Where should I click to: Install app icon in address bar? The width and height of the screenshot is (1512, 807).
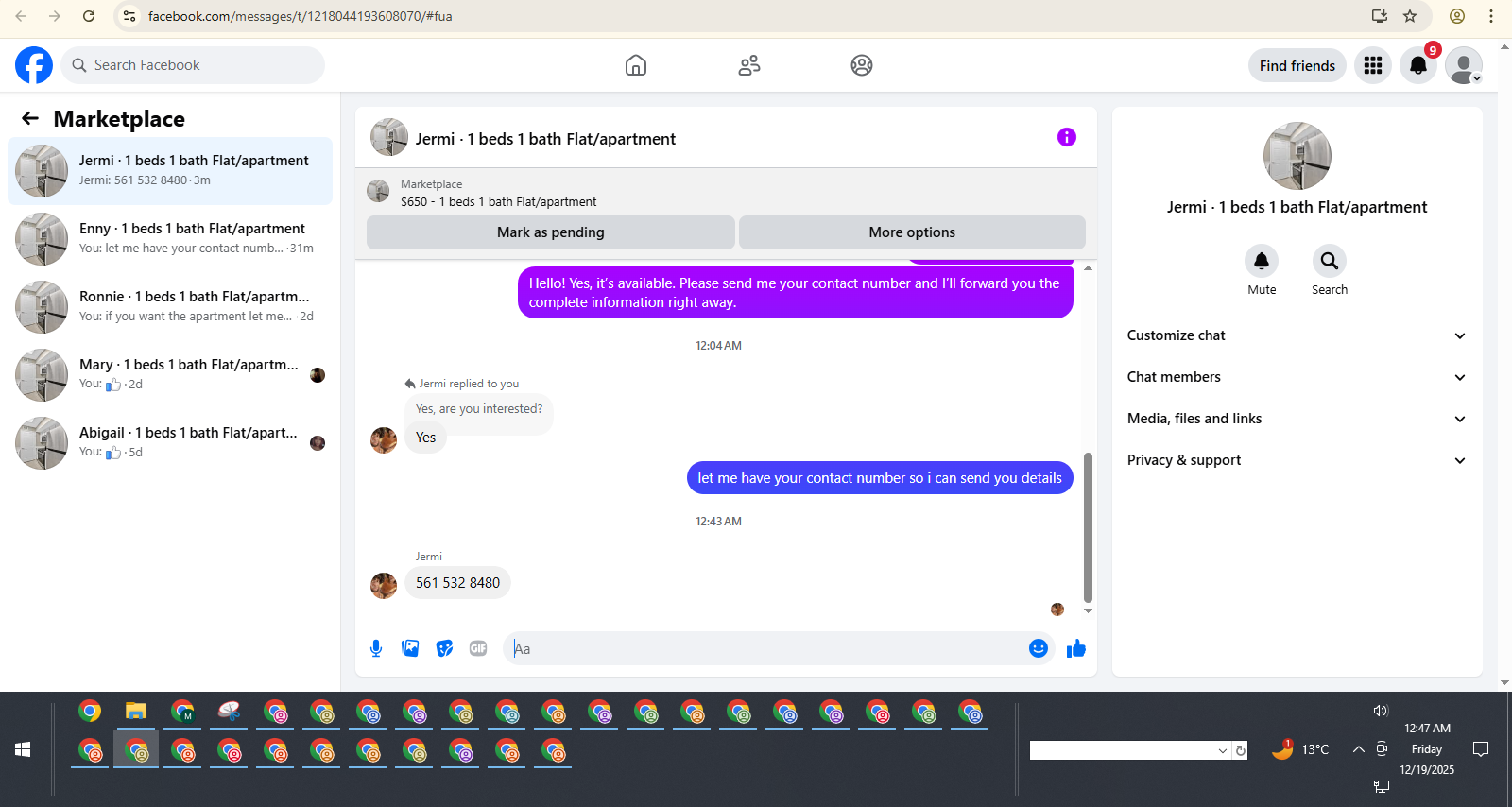(1380, 16)
